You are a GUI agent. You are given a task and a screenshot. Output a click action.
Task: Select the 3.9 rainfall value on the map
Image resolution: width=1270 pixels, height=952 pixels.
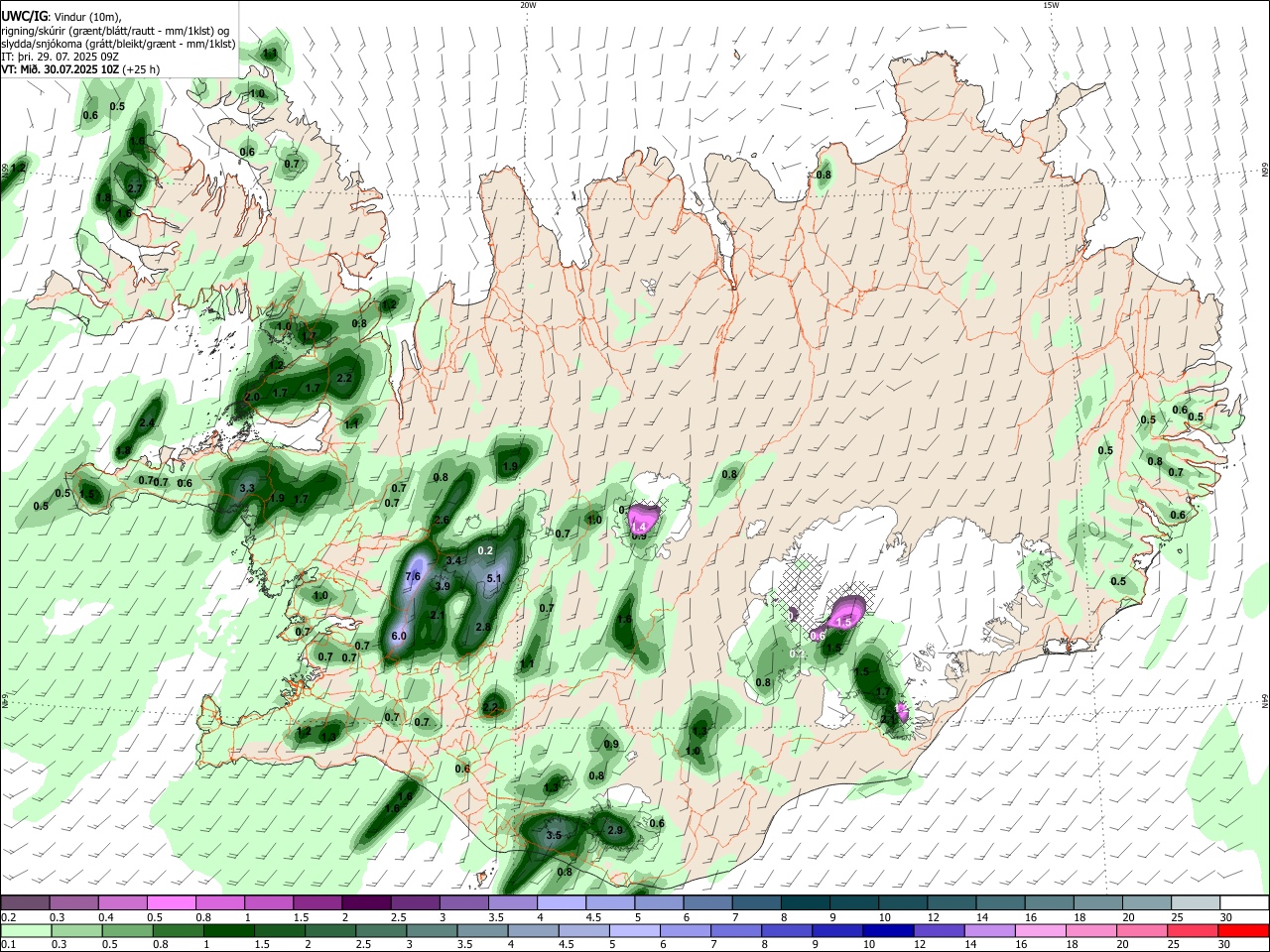(443, 586)
